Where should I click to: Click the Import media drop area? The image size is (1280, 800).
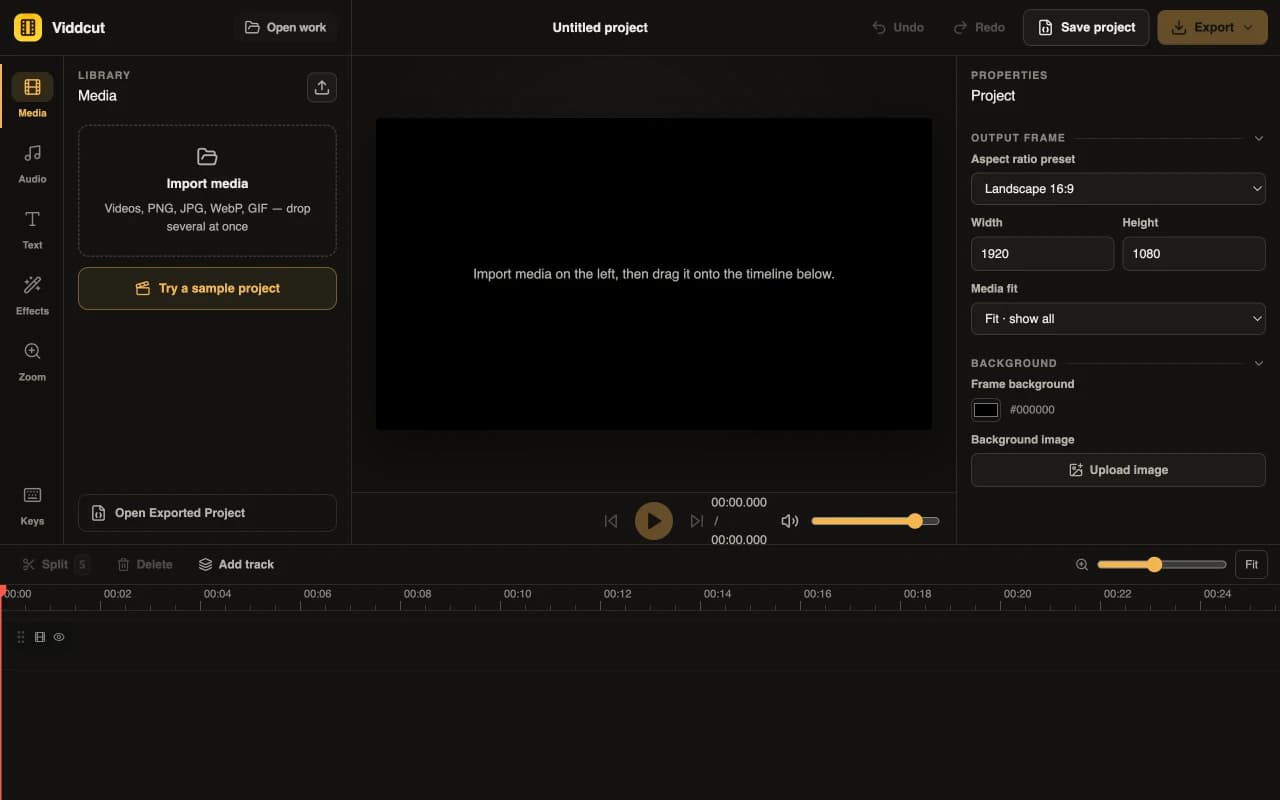(207, 190)
